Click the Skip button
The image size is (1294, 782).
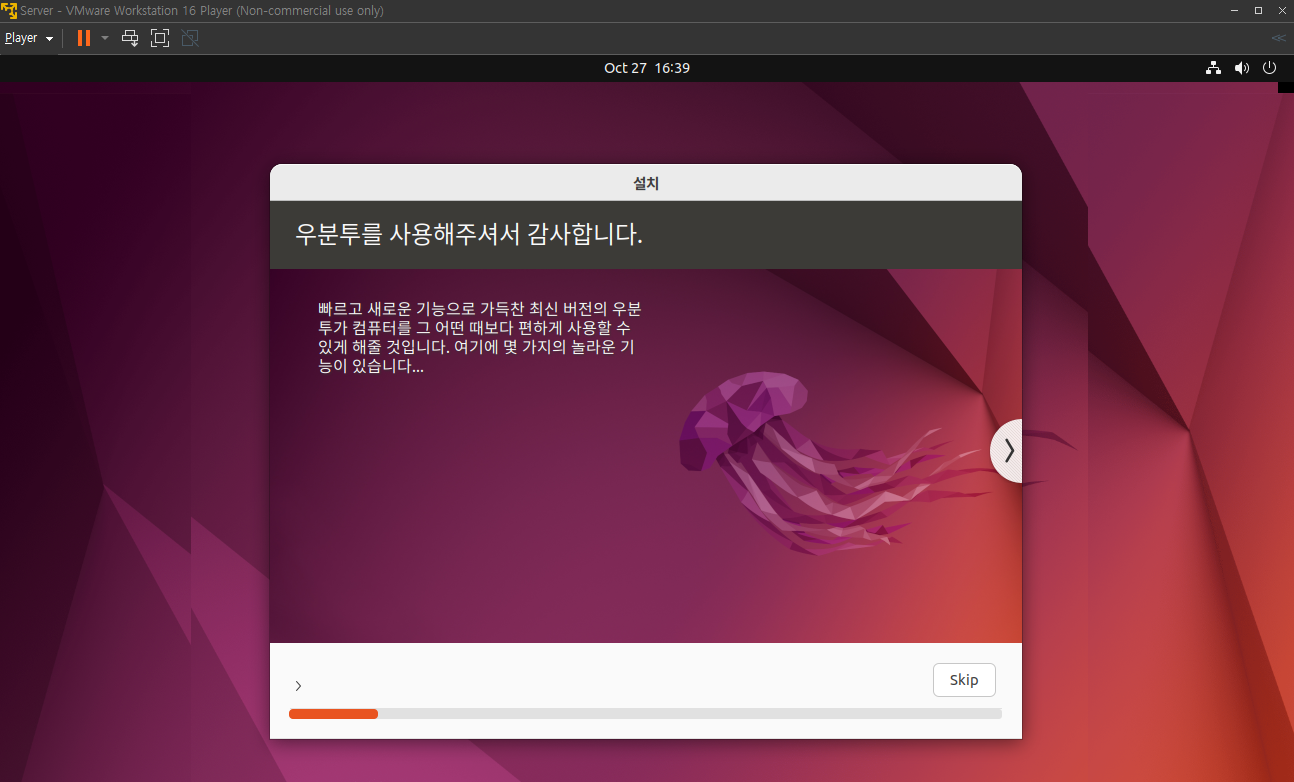964,680
